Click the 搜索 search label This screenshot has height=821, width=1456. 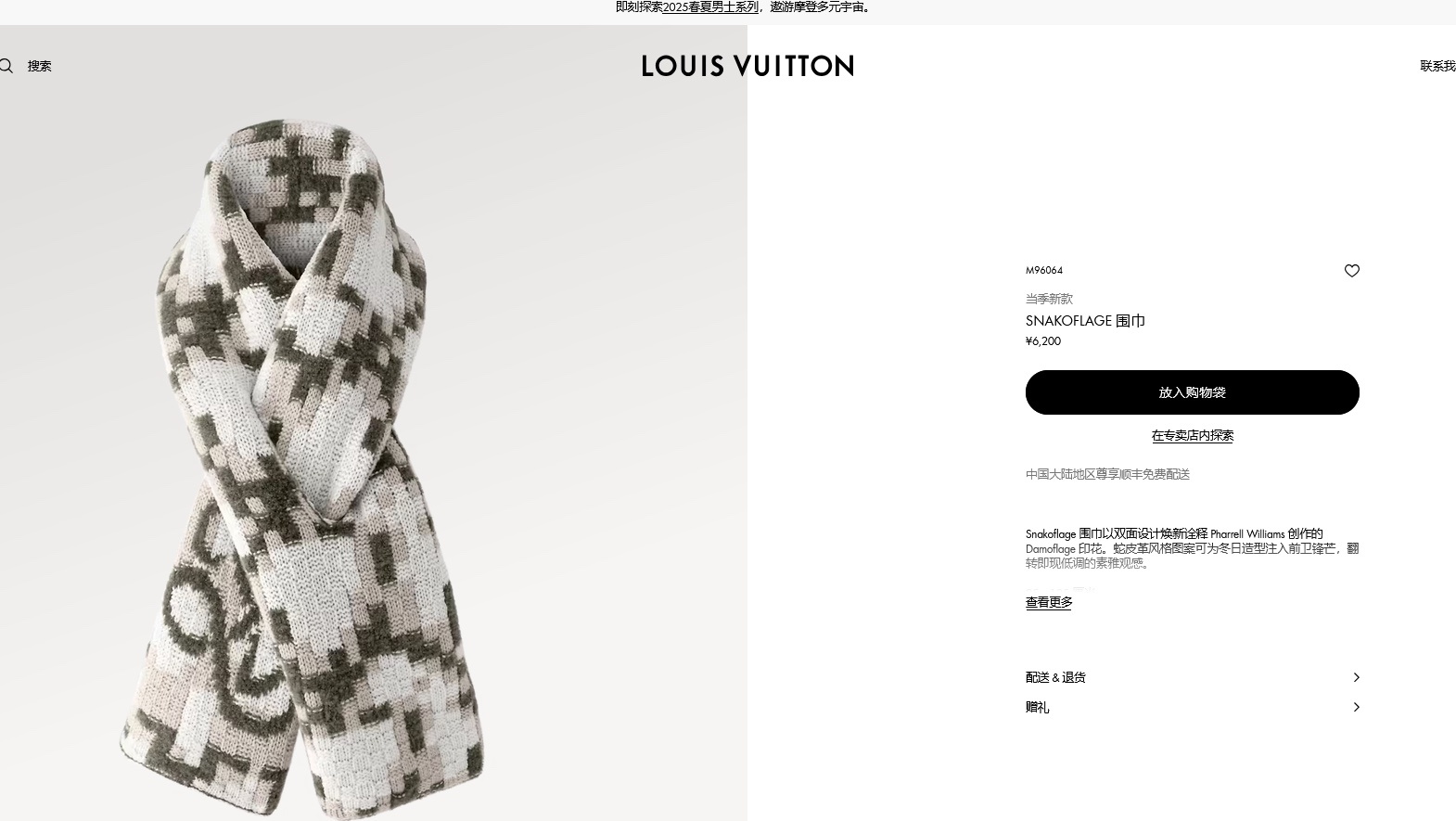point(40,66)
